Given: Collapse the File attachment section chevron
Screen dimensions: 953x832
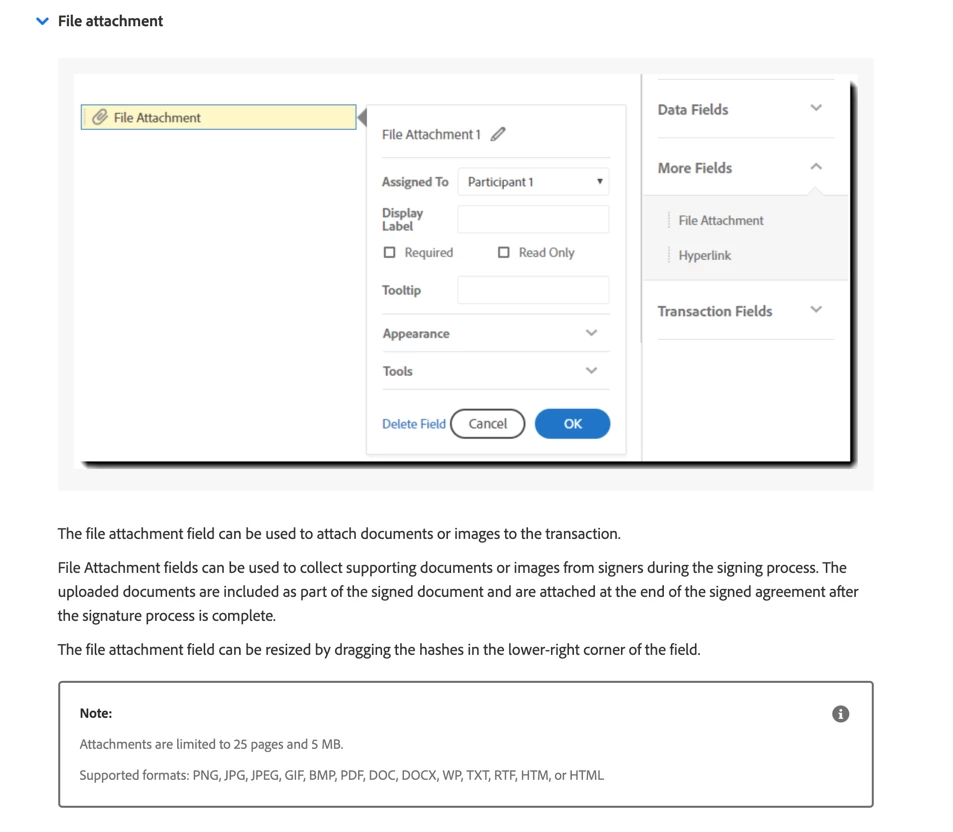Looking at the screenshot, I should click(x=43, y=21).
